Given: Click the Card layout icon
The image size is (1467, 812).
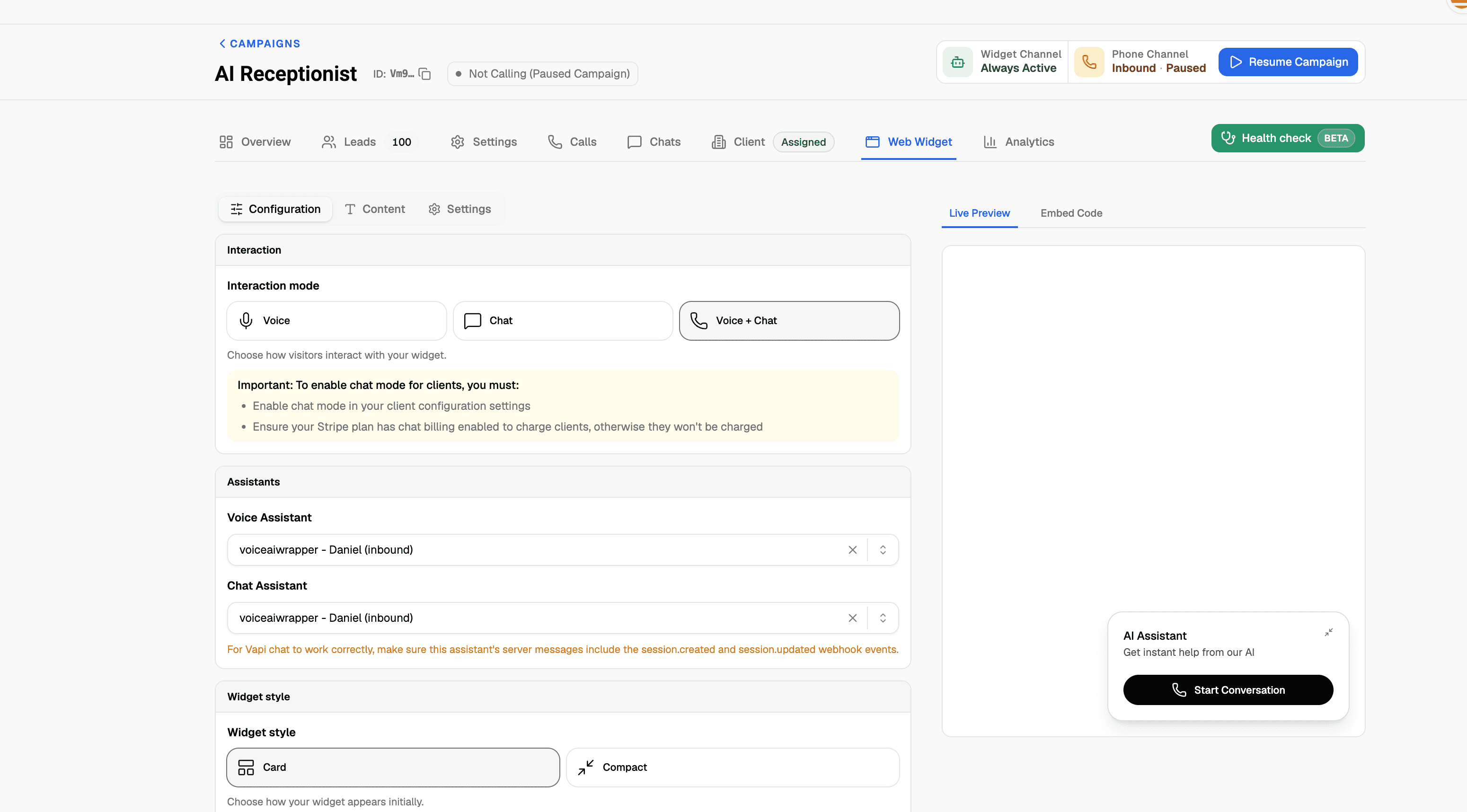Looking at the screenshot, I should tap(246, 767).
